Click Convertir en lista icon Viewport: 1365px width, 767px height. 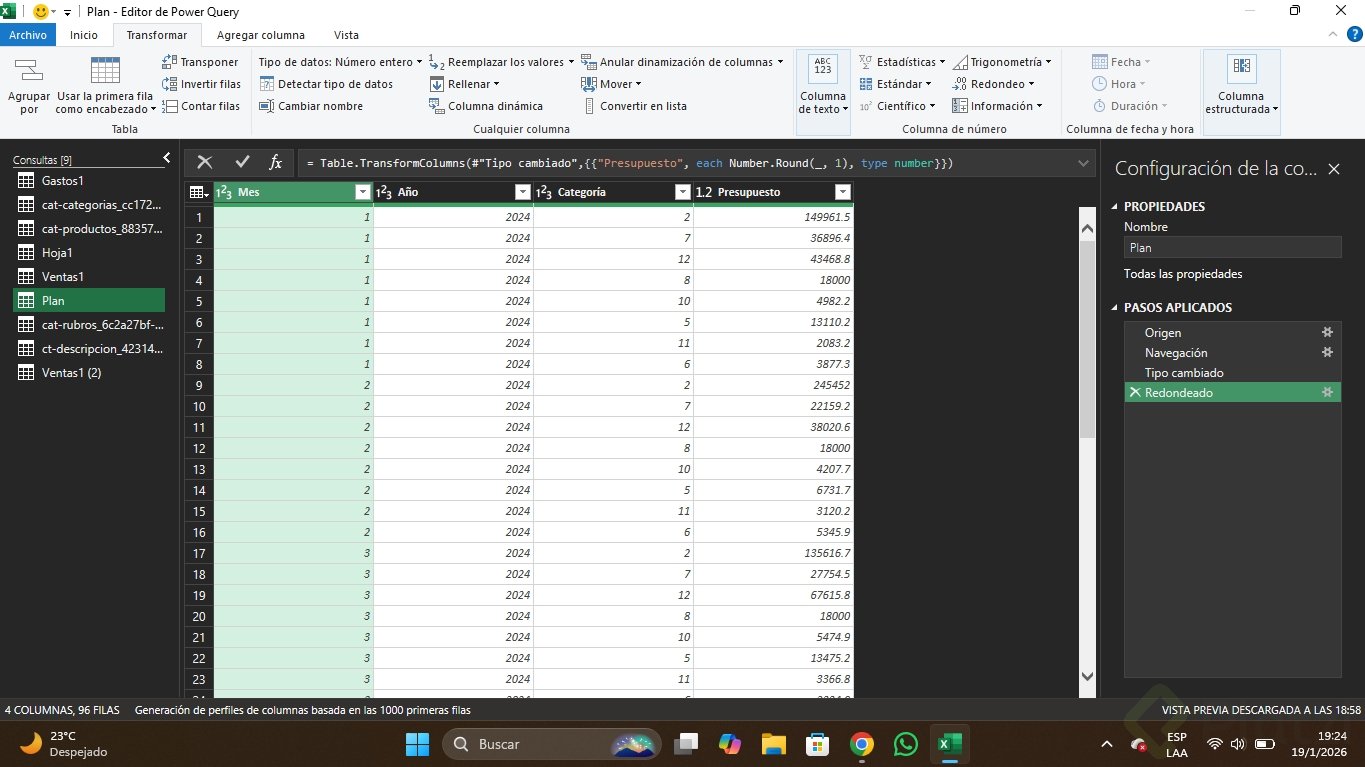pyautogui.click(x=589, y=106)
